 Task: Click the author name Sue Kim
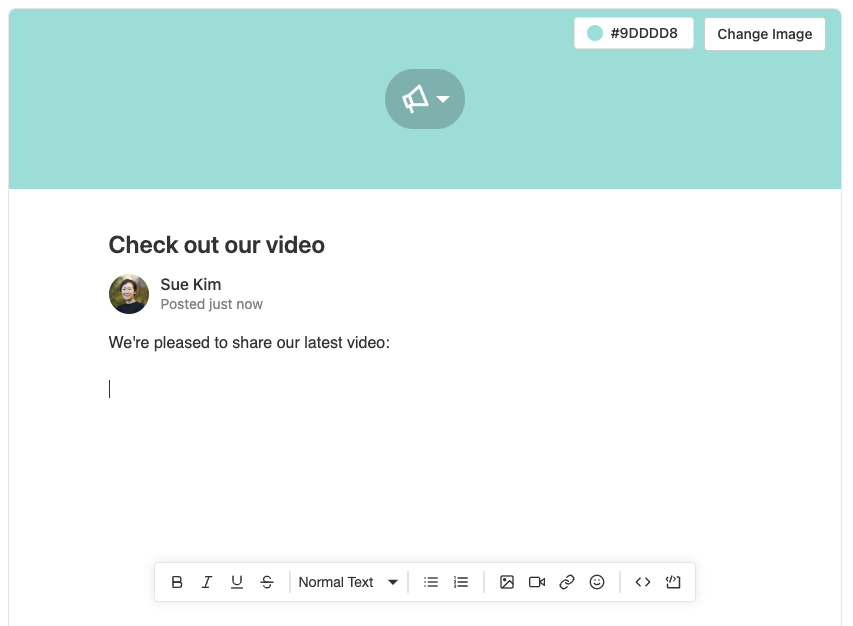[x=190, y=285]
